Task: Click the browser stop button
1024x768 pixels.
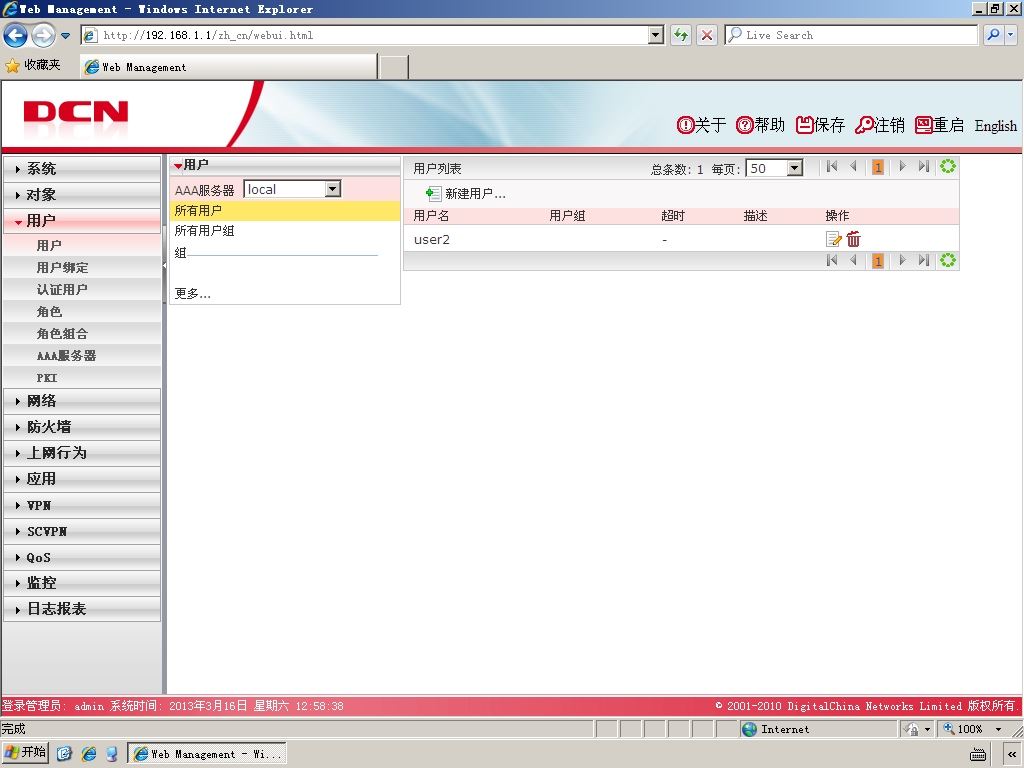Action: click(707, 35)
